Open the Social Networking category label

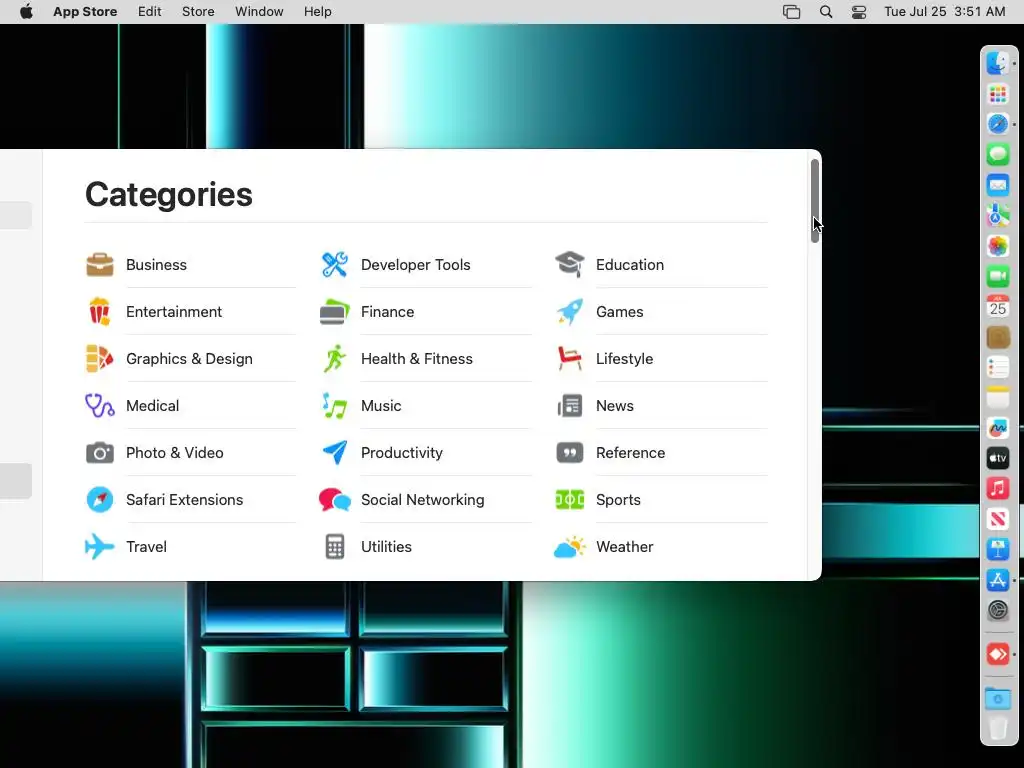pyautogui.click(x=423, y=500)
